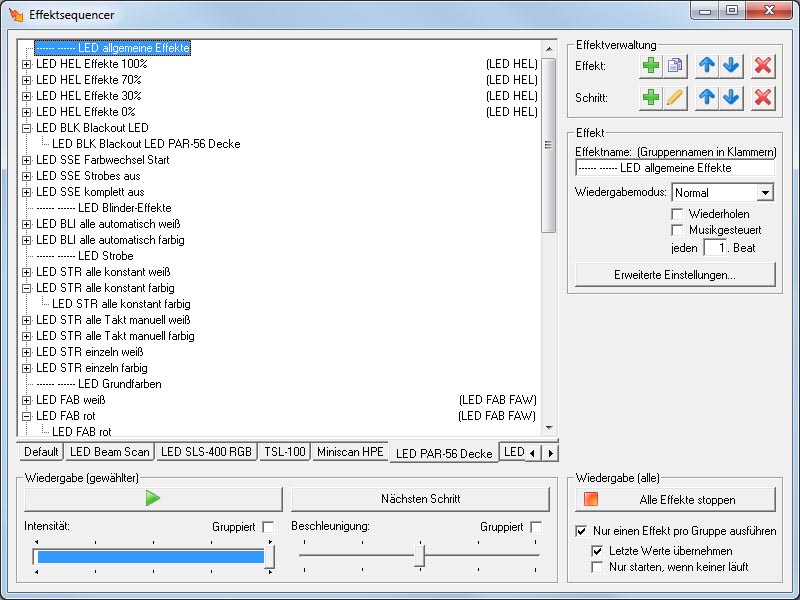Image resolution: width=800 pixels, height=600 pixels.
Task: Click the copy effect icon
Action: click(x=675, y=66)
